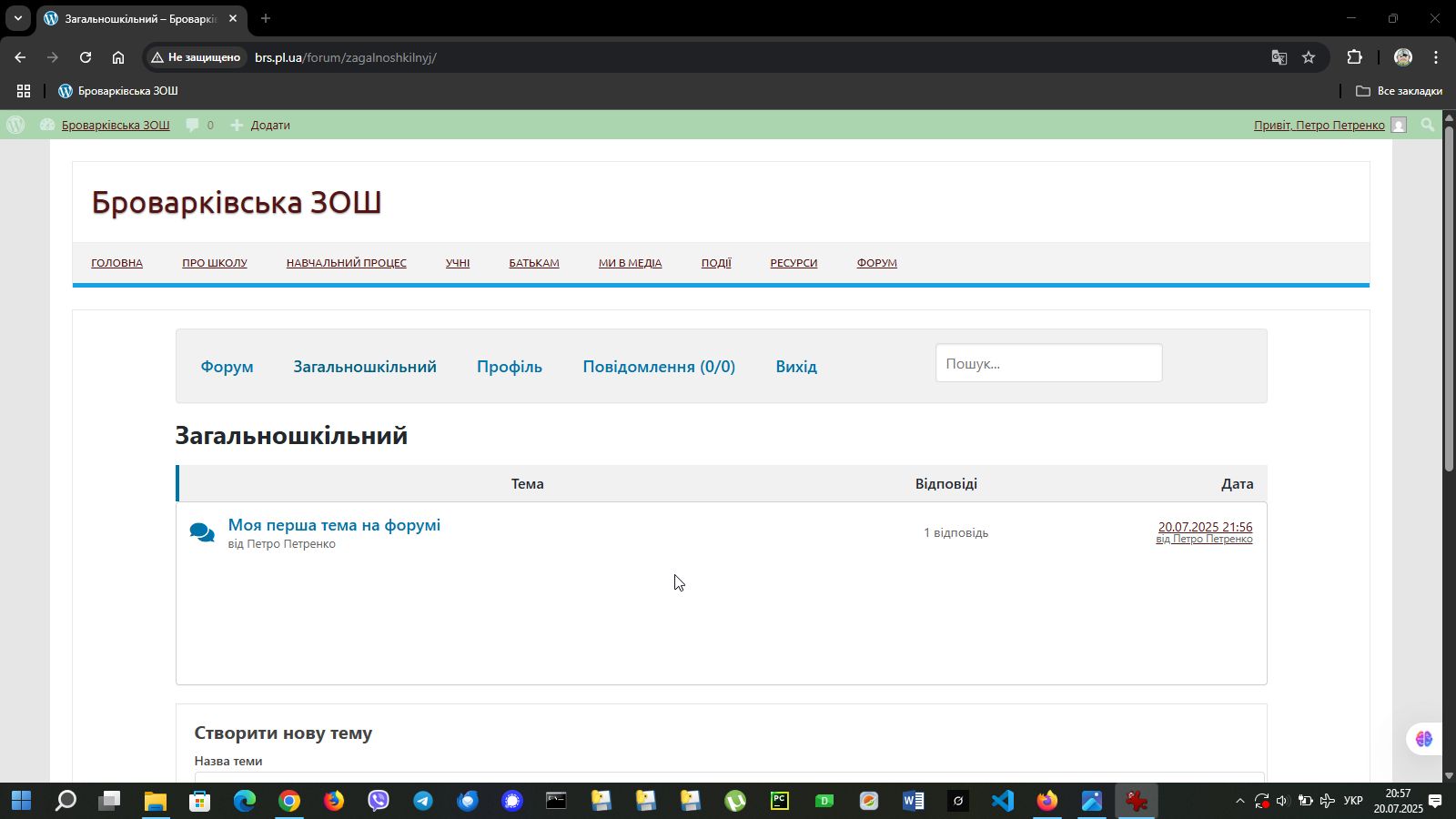Open the Chrome three-dot menu
The image size is (1456, 819).
[x=1436, y=57]
